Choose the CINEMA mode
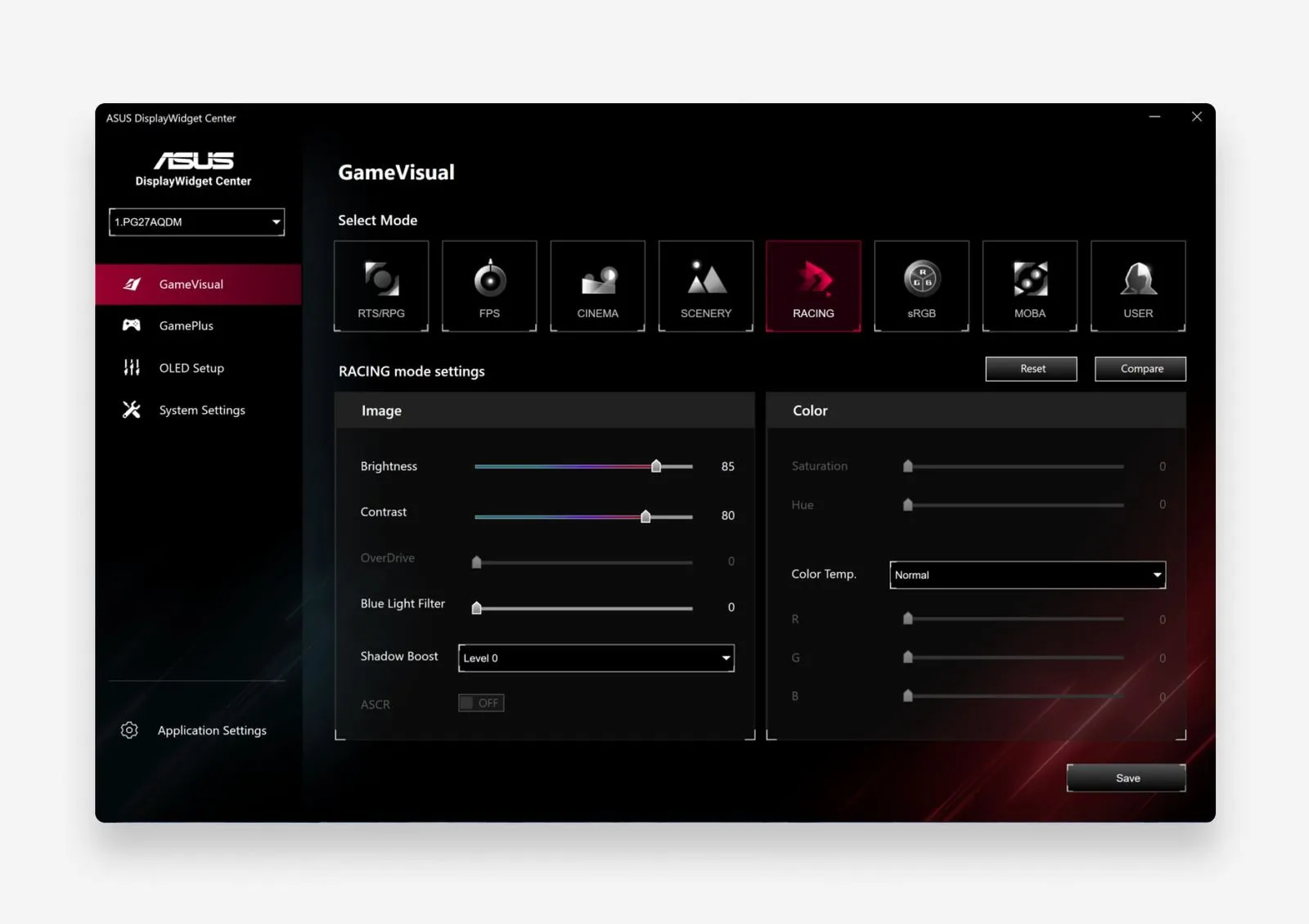1309x924 pixels. tap(597, 285)
